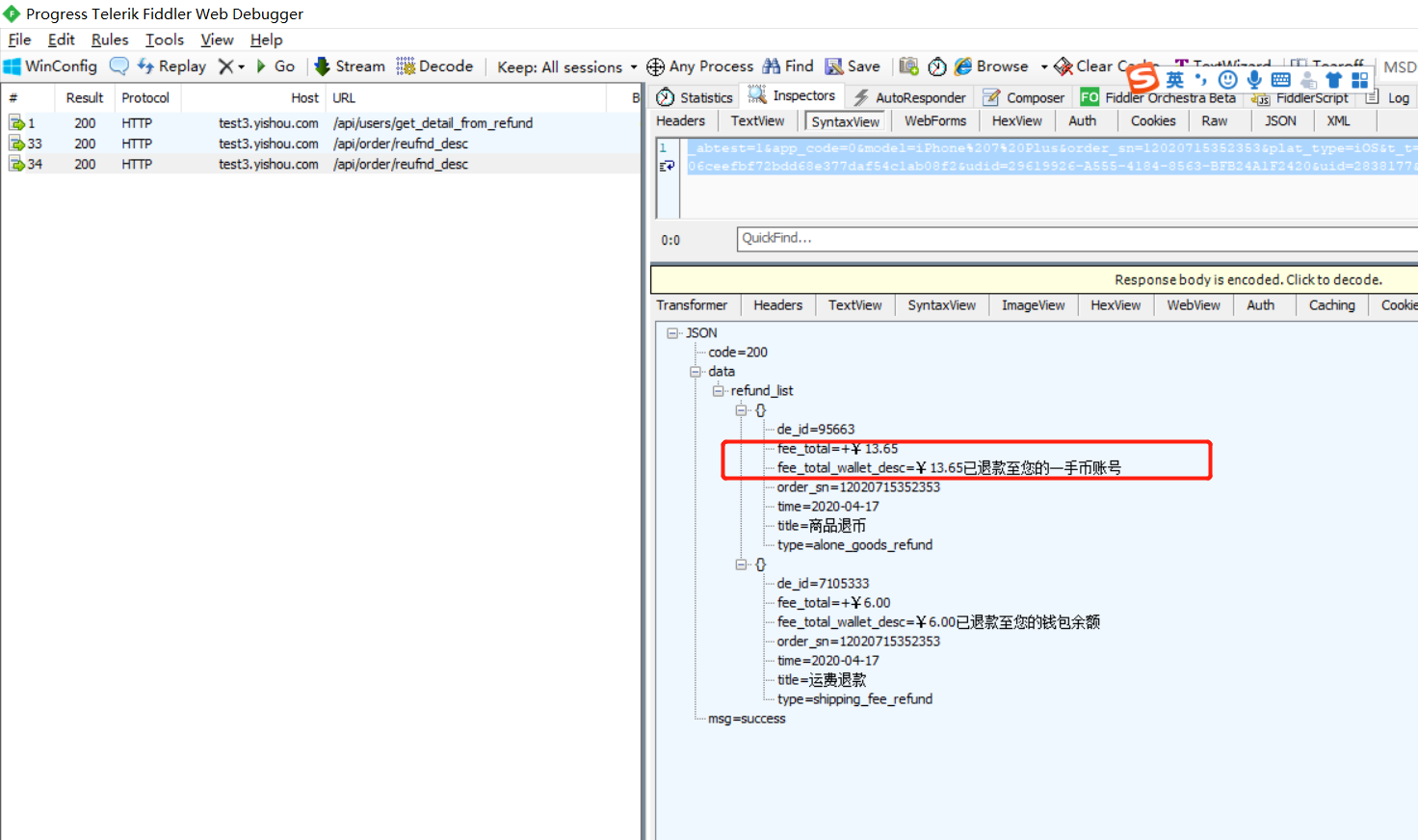Open the Sogou emoji smiley icon
Viewport: 1418px width, 840px height.
pyautogui.click(x=1227, y=80)
